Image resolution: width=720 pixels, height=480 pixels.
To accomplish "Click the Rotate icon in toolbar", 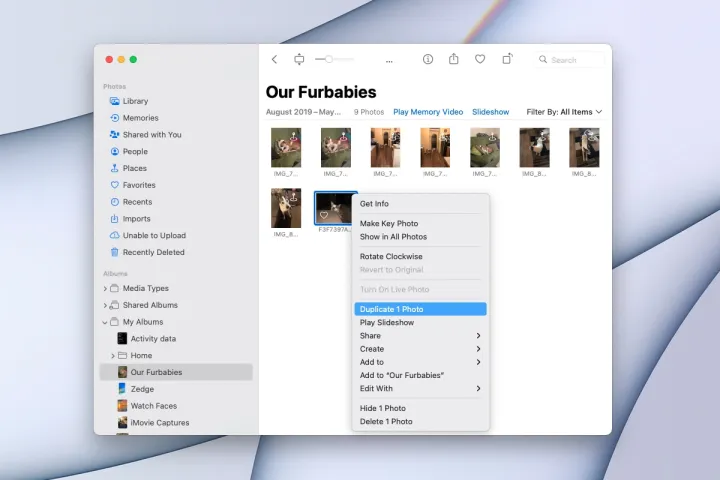I will click(507, 59).
